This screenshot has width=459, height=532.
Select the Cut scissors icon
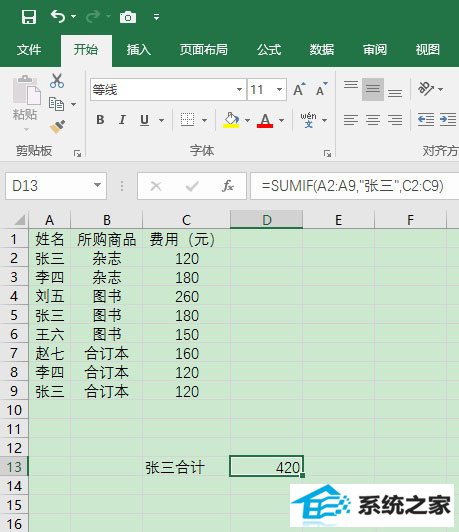pyautogui.click(x=57, y=81)
